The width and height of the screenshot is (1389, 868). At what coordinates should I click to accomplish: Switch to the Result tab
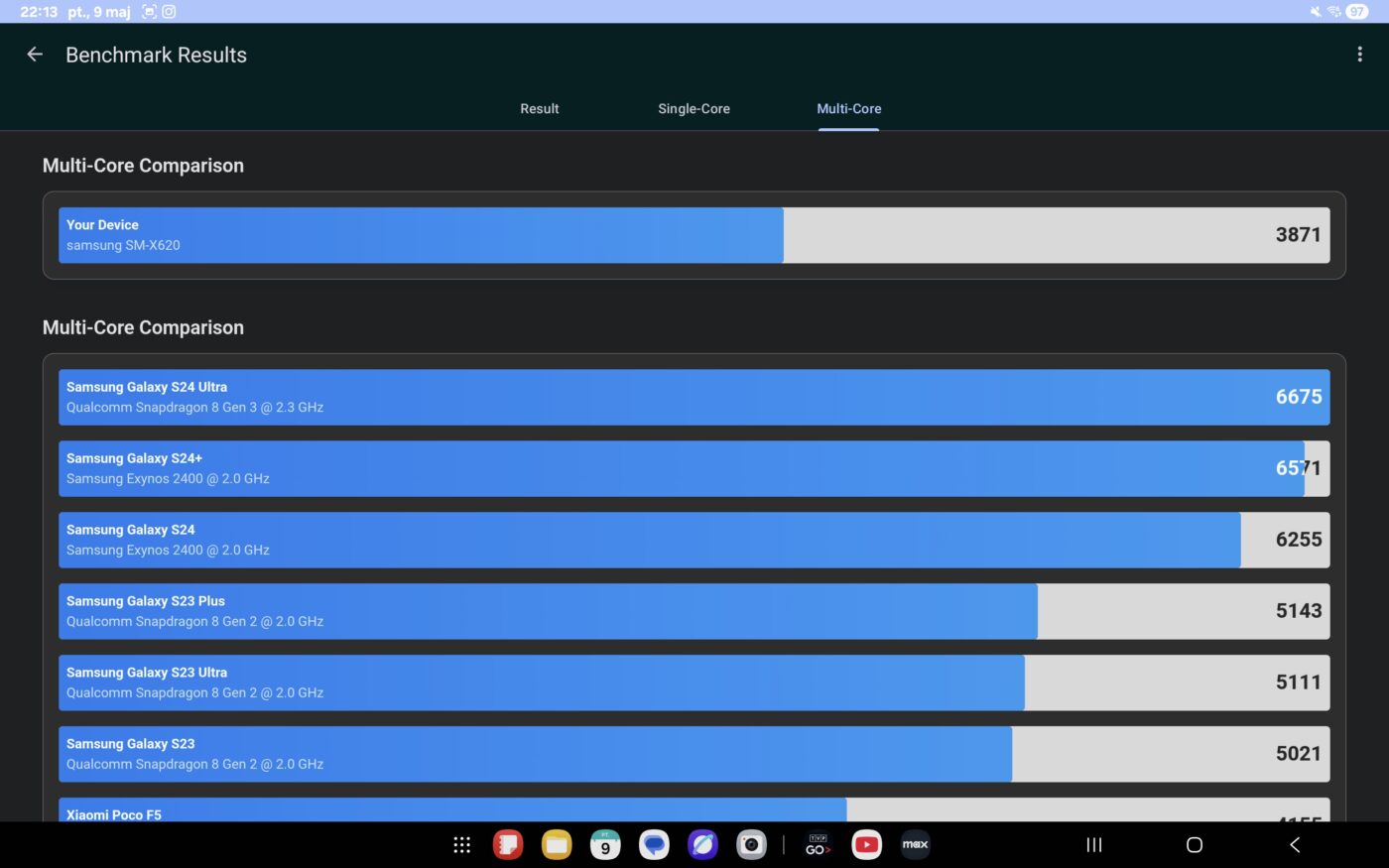coord(540,109)
